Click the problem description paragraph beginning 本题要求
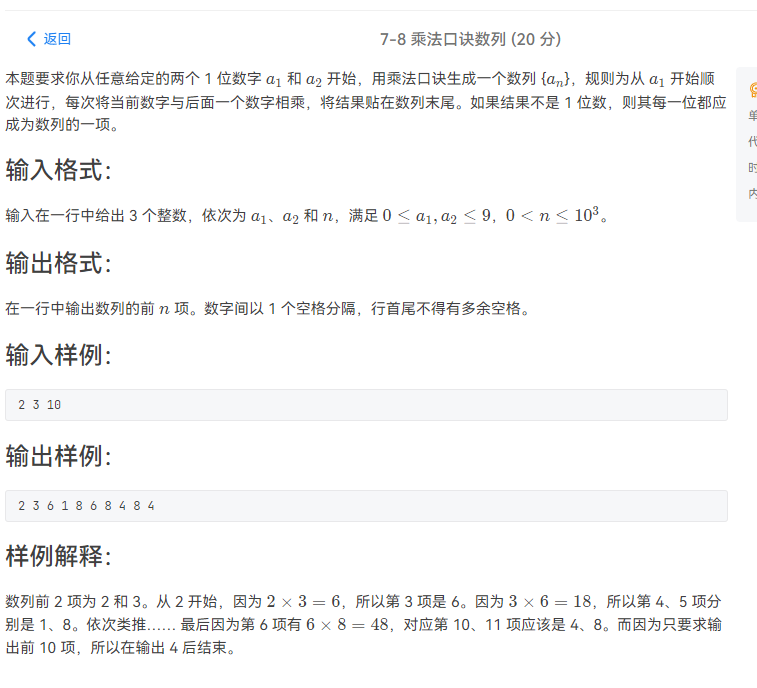The image size is (757, 688). 366,101
